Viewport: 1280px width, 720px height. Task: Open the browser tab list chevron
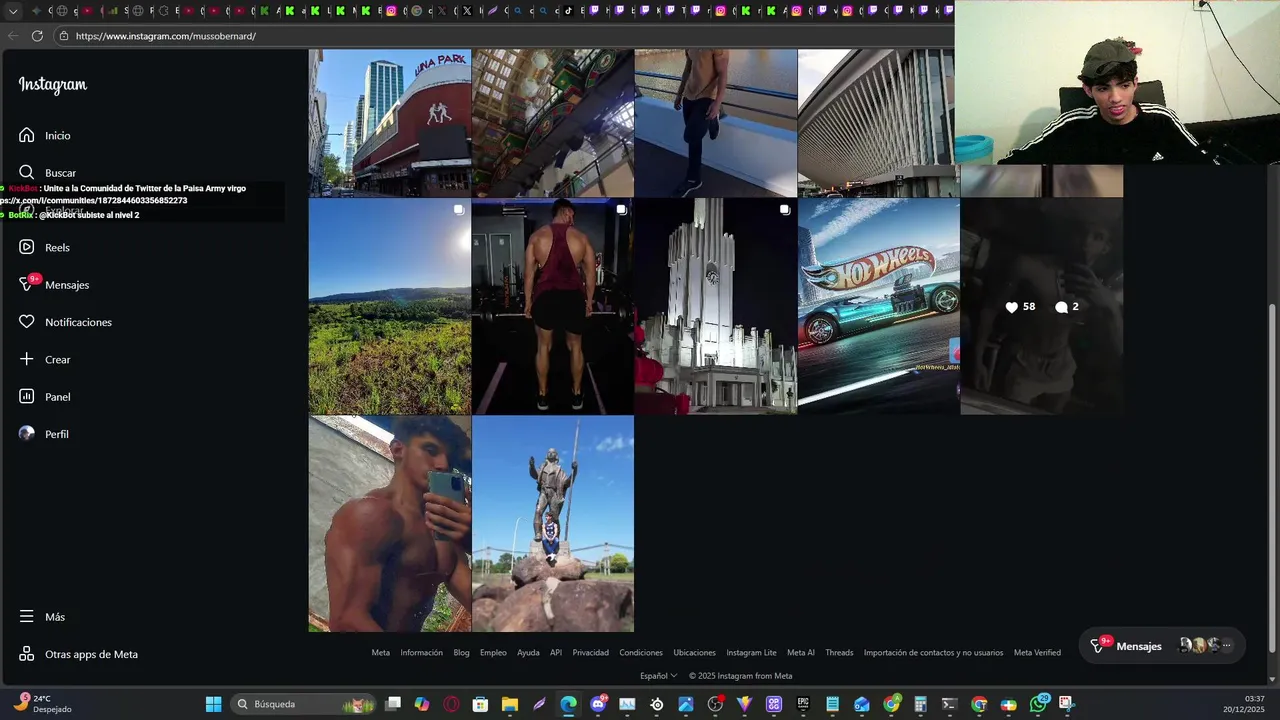tap(13, 11)
